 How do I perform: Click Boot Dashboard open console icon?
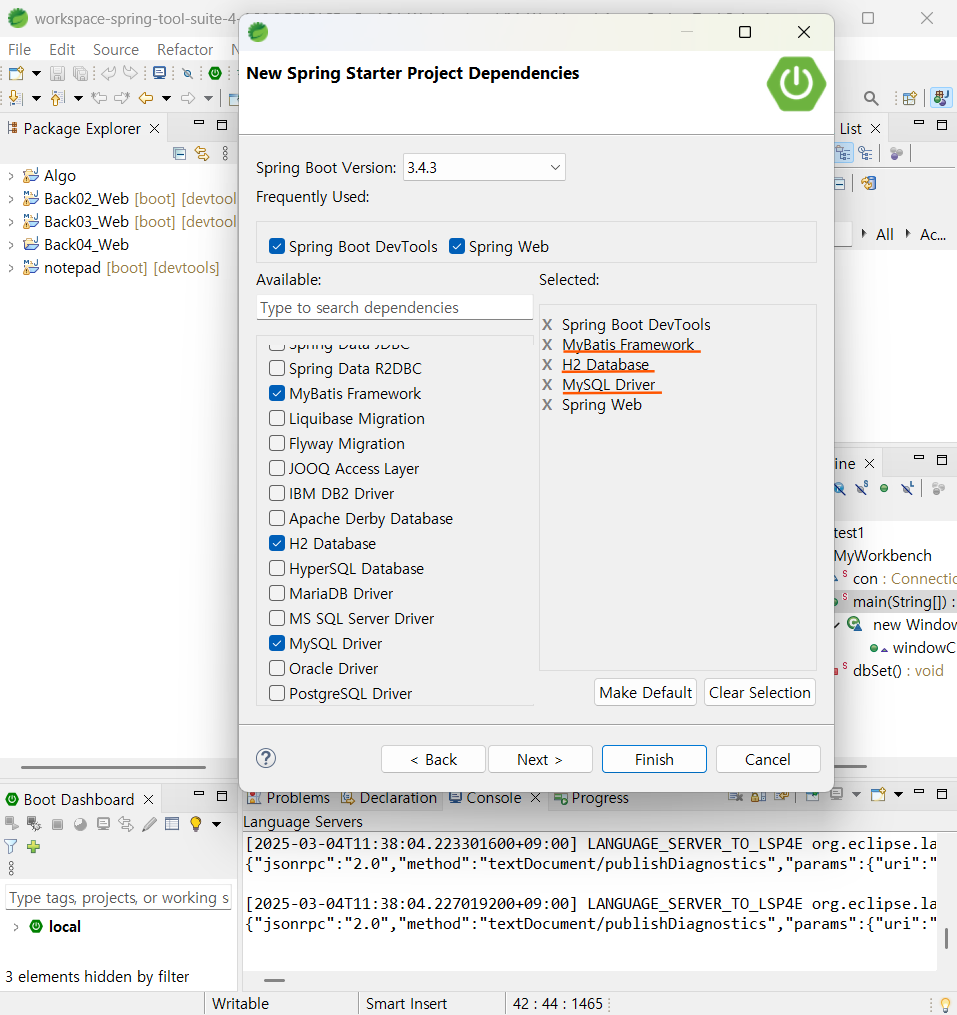(103, 824)
